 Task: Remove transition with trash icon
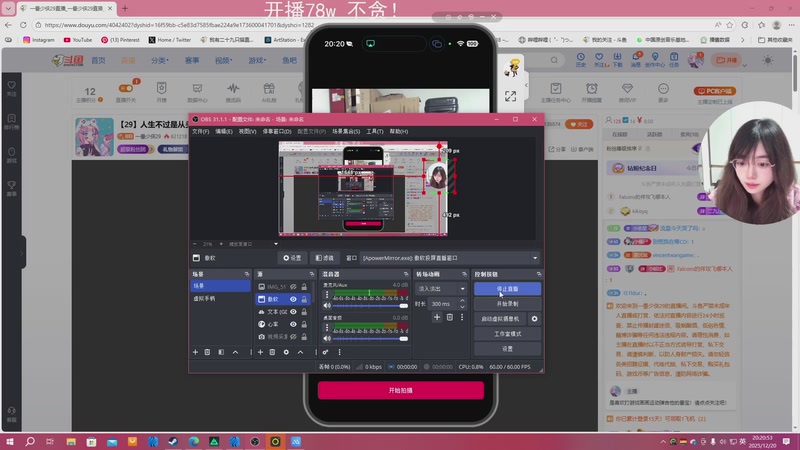[x=449, y=317]
